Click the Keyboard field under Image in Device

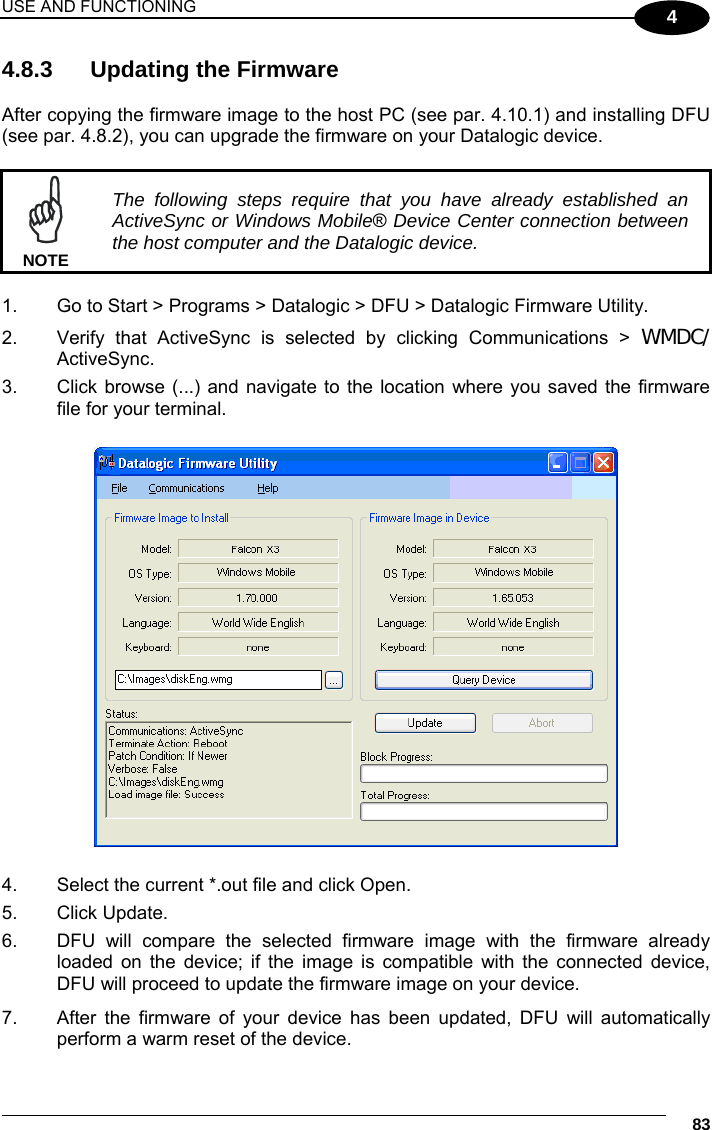513,646
